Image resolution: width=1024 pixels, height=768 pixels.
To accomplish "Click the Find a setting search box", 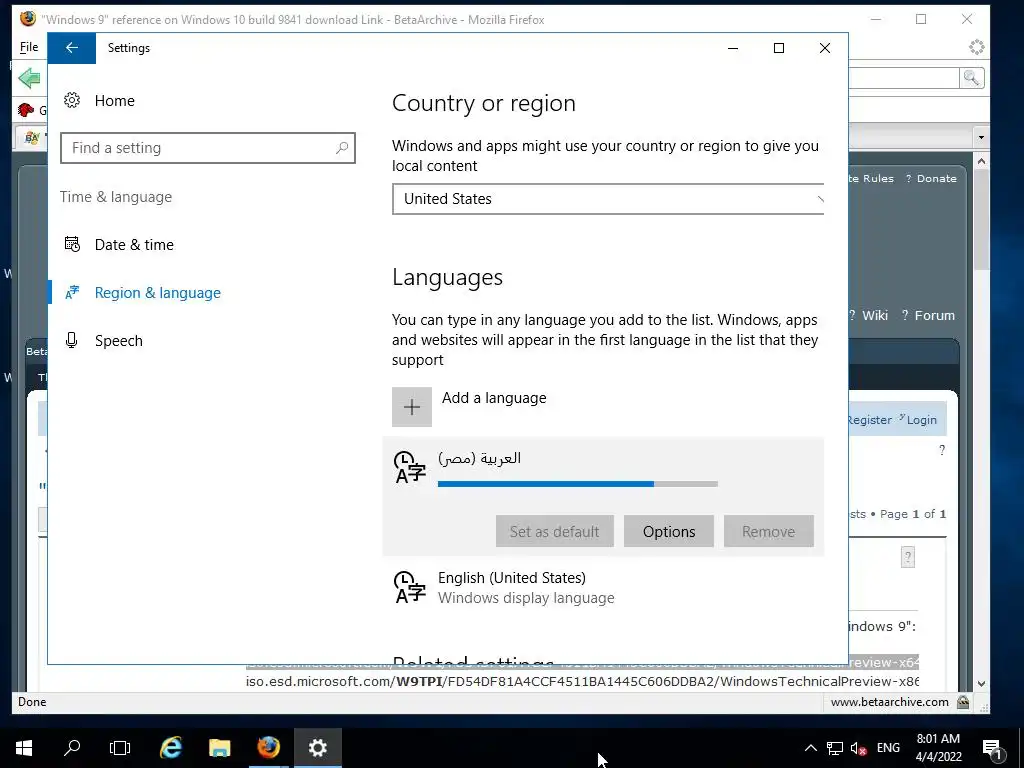I will pos(208,148).
